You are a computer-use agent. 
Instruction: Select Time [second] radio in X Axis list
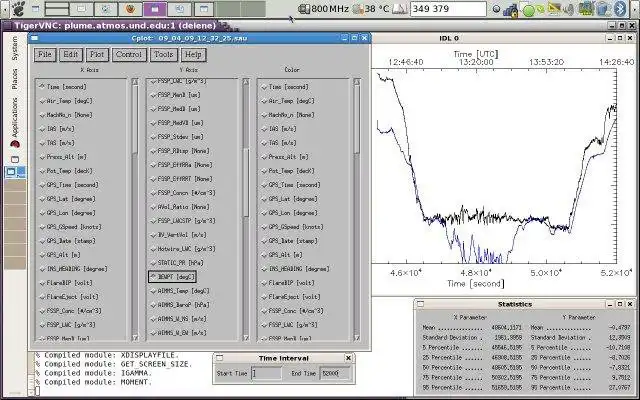pos(63,87)
